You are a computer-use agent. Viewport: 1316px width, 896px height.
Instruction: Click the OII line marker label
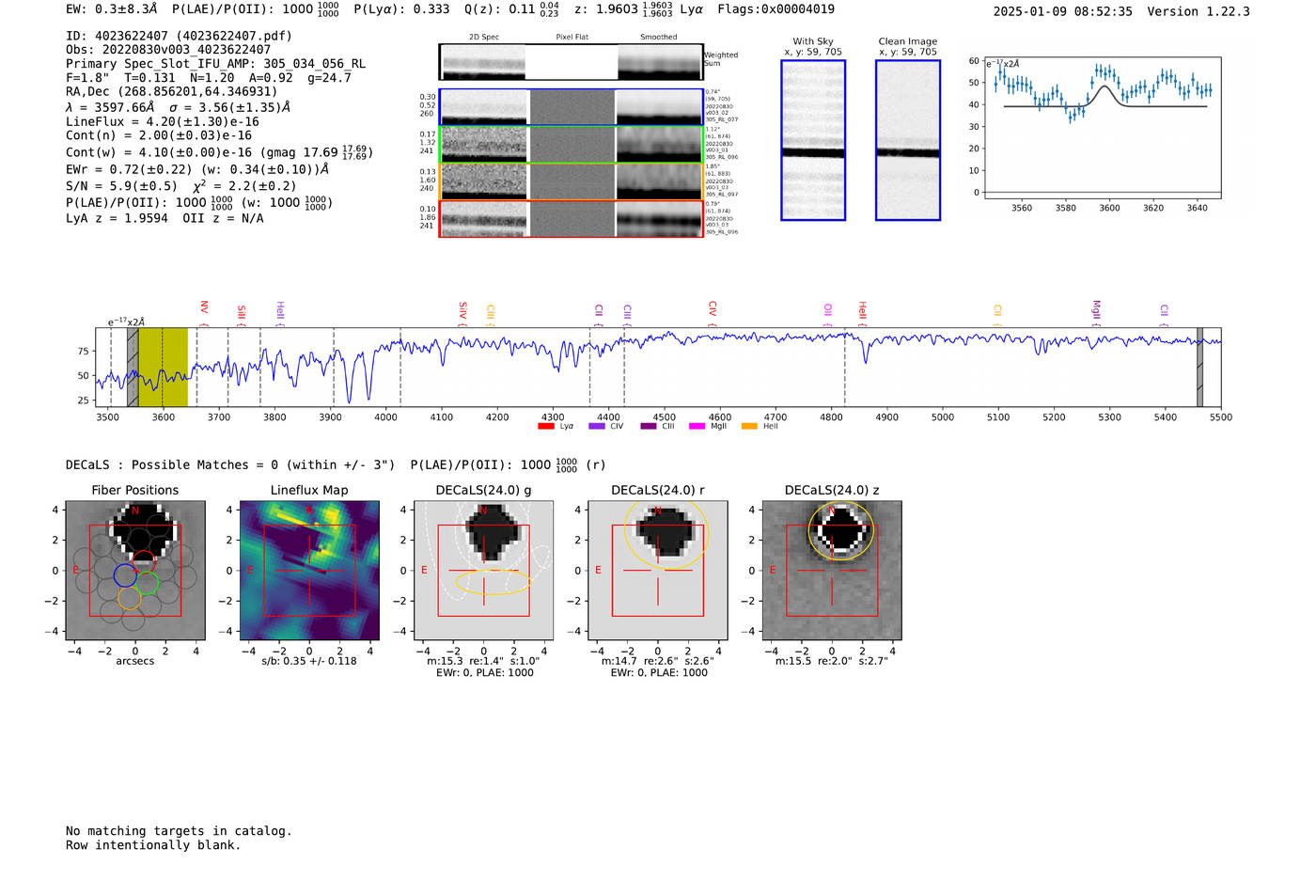[x=828, y=310]
